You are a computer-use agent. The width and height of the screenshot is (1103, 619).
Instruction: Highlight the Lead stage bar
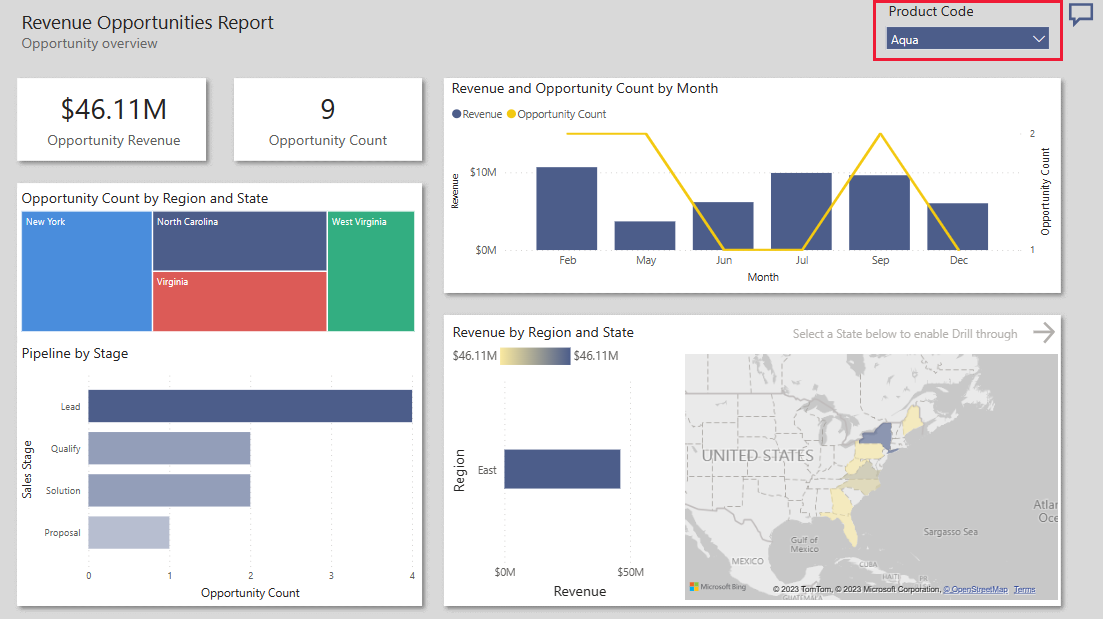250,406
